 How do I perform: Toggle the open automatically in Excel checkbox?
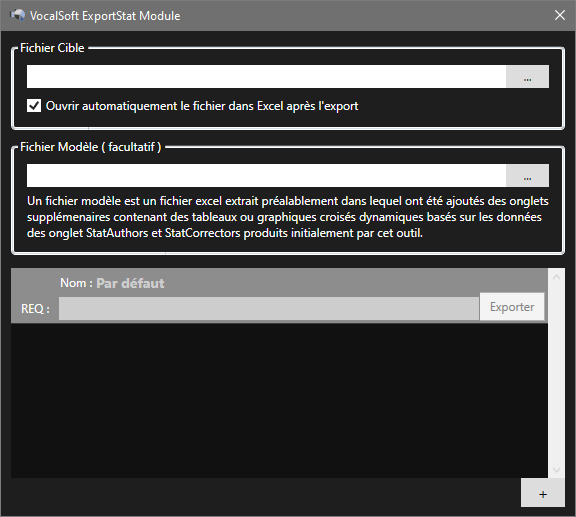click(34, 106)
